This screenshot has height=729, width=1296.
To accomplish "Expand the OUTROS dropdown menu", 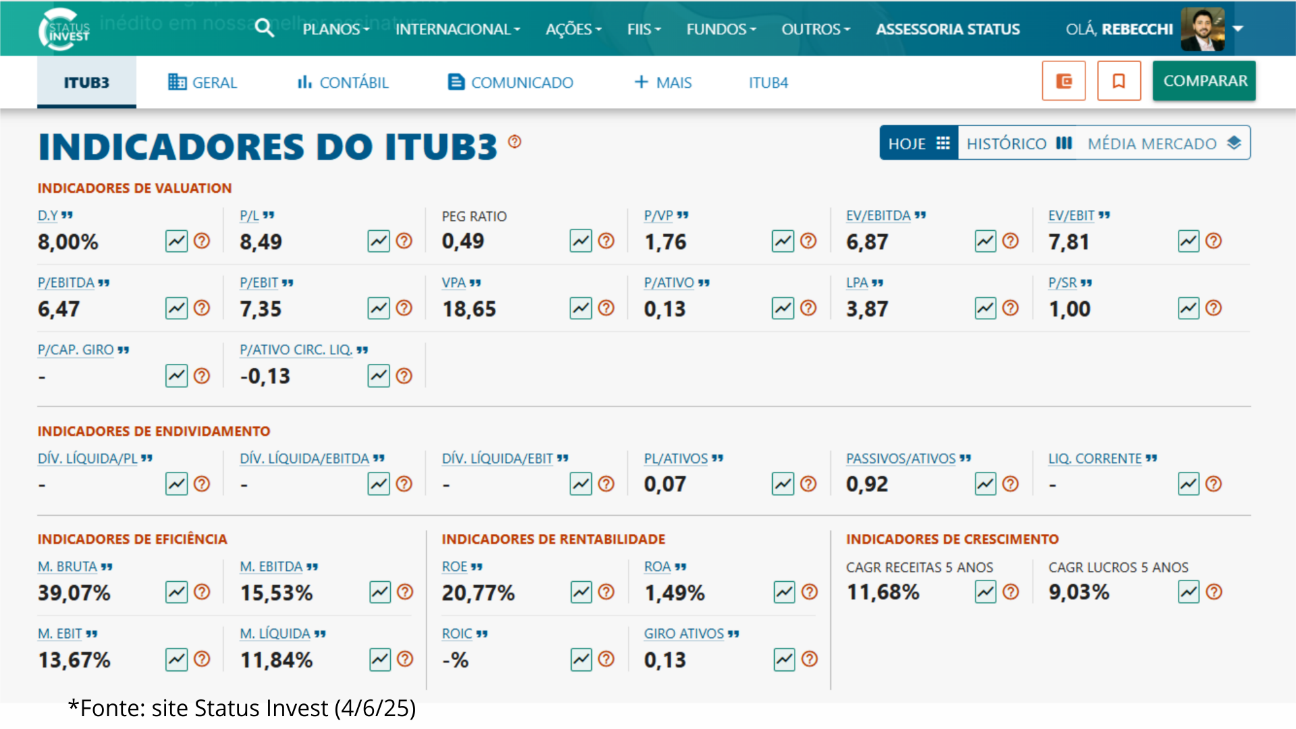I will pos(816,29).
